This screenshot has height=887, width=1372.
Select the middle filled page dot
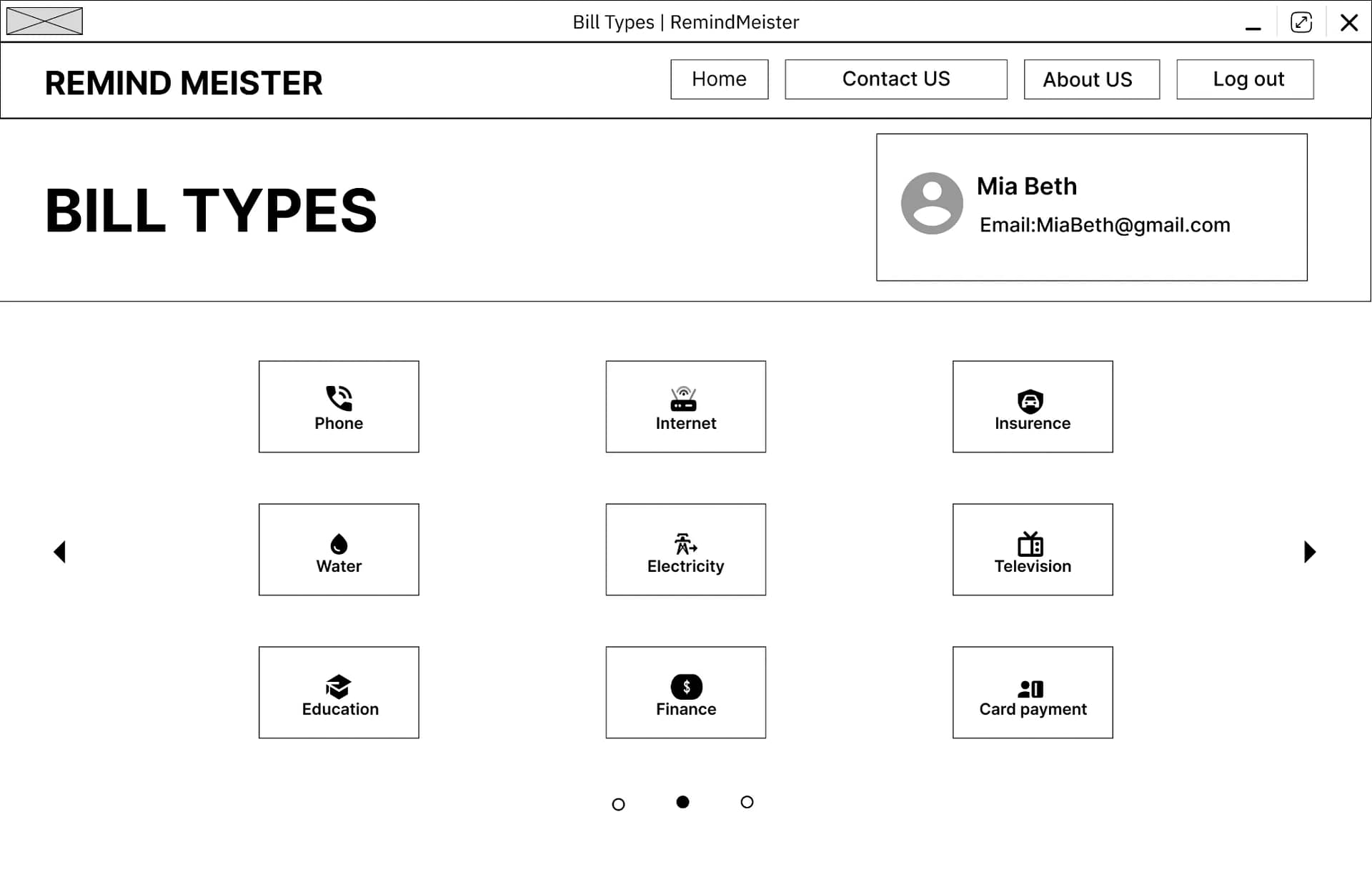click(682, 802)
